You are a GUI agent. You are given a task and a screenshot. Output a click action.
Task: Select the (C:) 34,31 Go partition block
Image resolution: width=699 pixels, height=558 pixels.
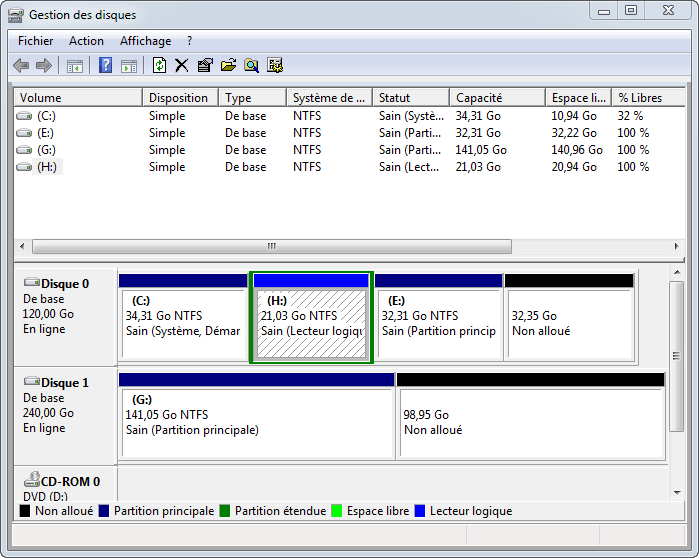[183, 317]
